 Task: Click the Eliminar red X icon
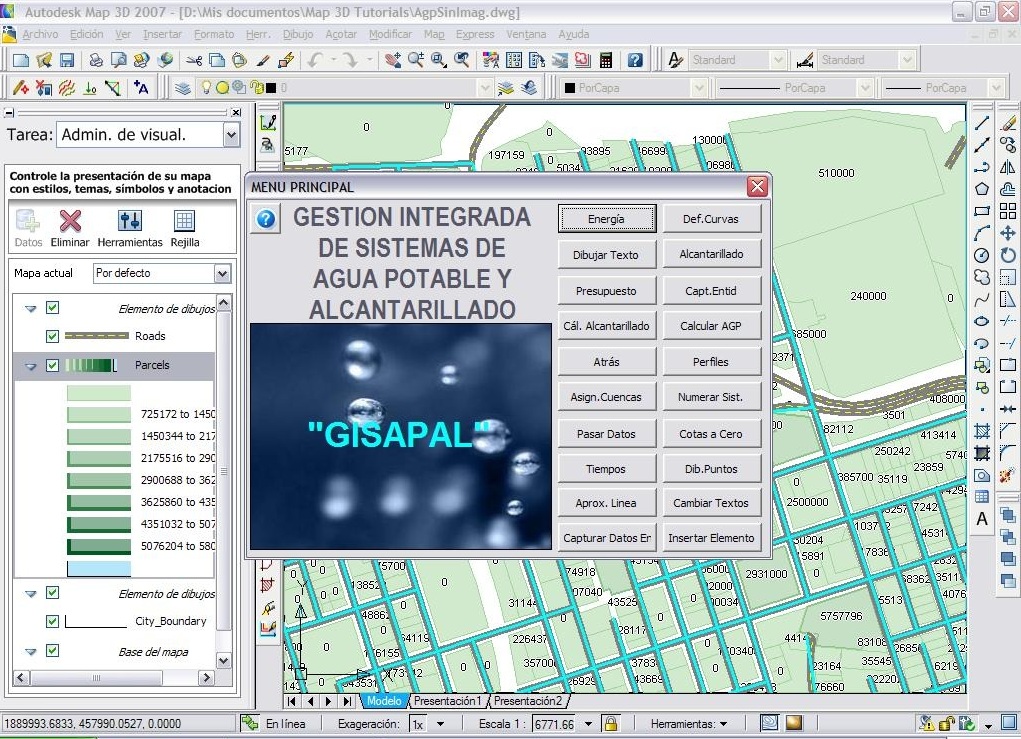pyautogui.click(x=70, y=221)
